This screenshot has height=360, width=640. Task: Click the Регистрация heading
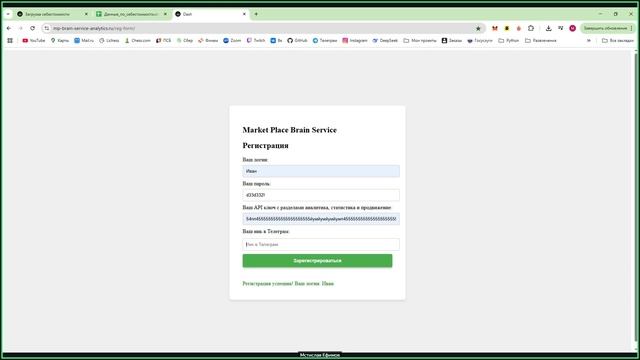(x=265, y=145)
